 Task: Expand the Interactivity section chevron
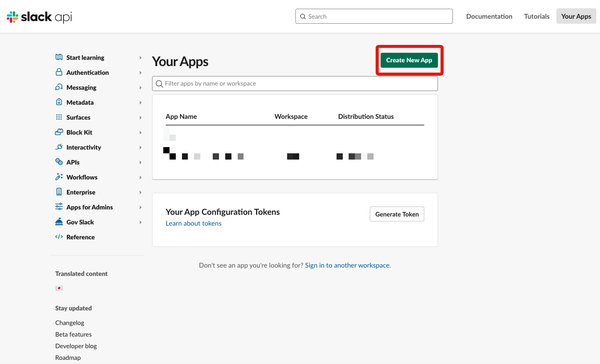(140, 147)
